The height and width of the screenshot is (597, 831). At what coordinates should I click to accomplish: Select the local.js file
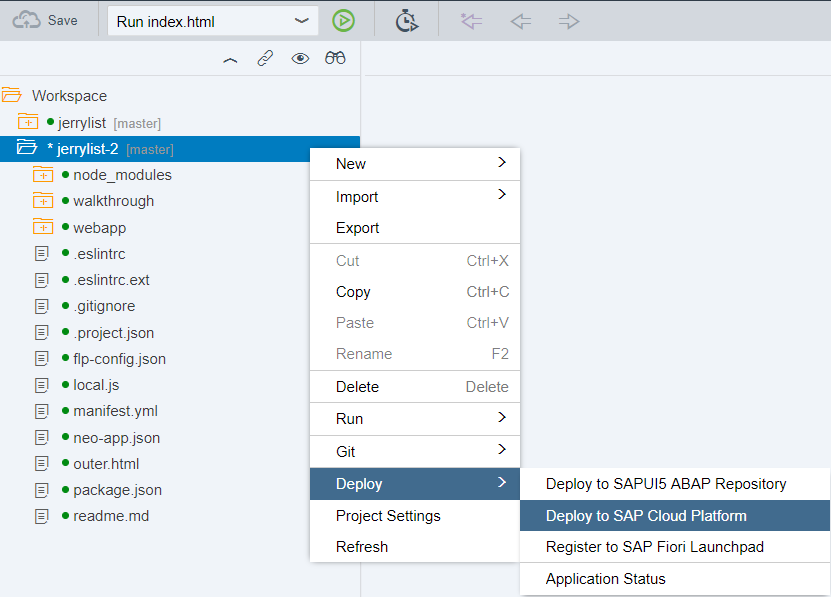coord(96,385)
